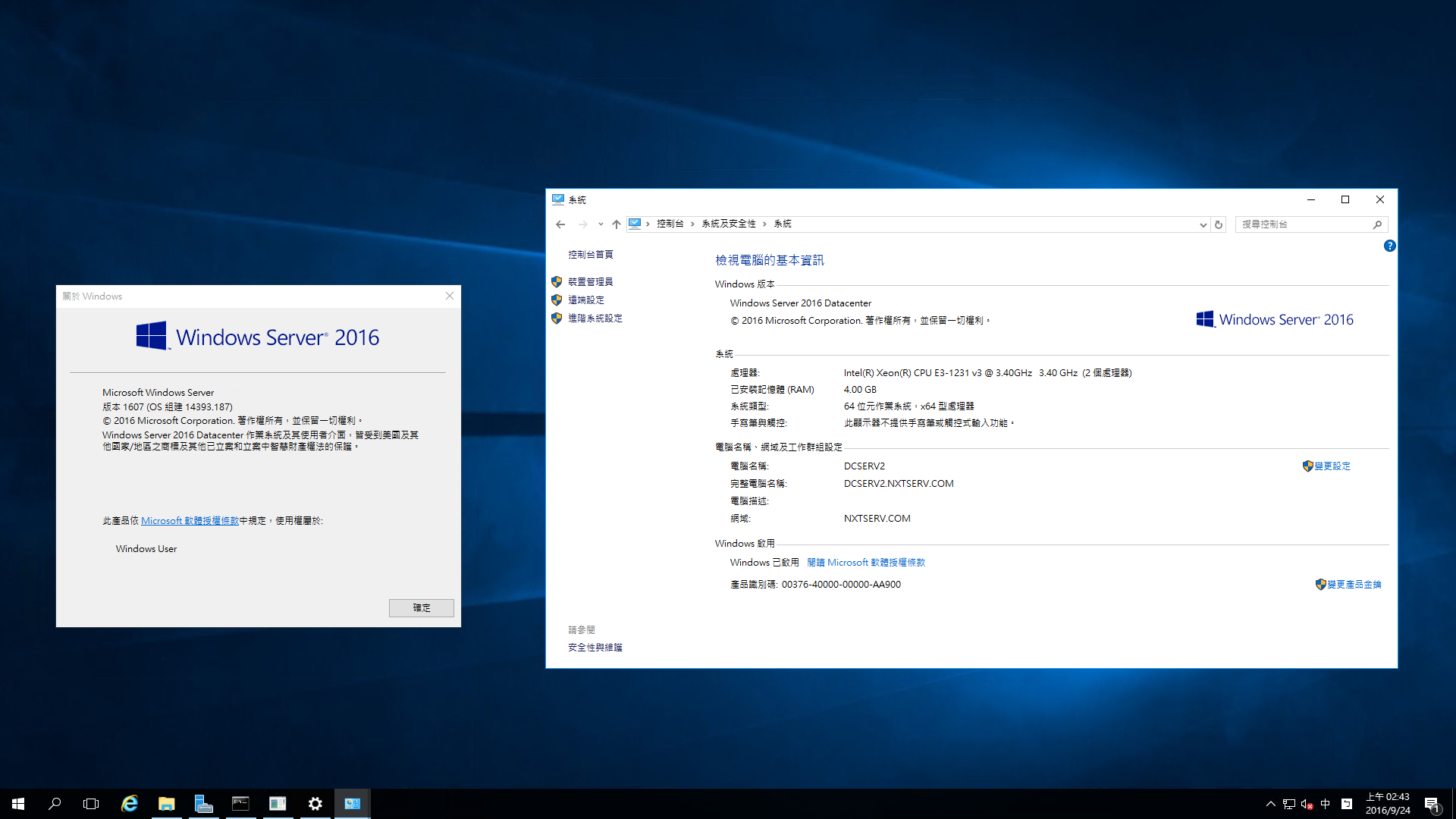Image resolution: width=1456 pixels, height=819 pixels.
Task: Go back with the back arrow
Action: click(560, 224)
